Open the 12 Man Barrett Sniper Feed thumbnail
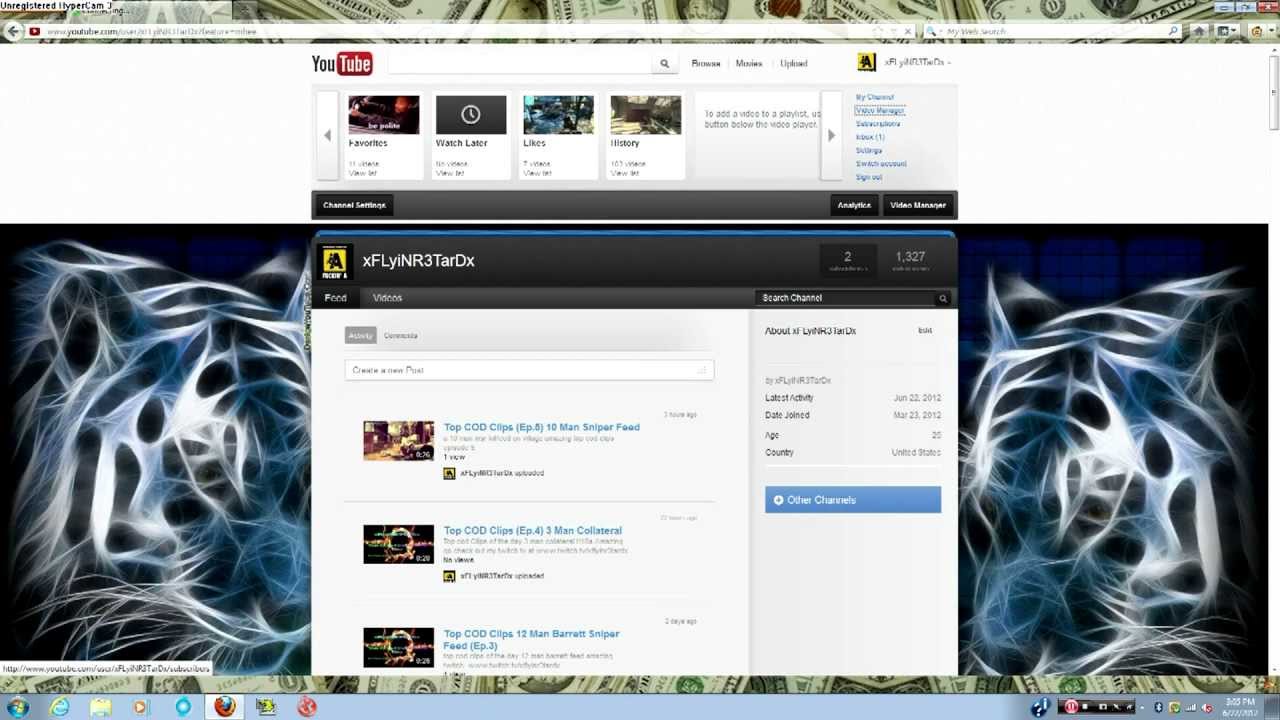This screenshot has width=1280, height=720. click(398, 647)
